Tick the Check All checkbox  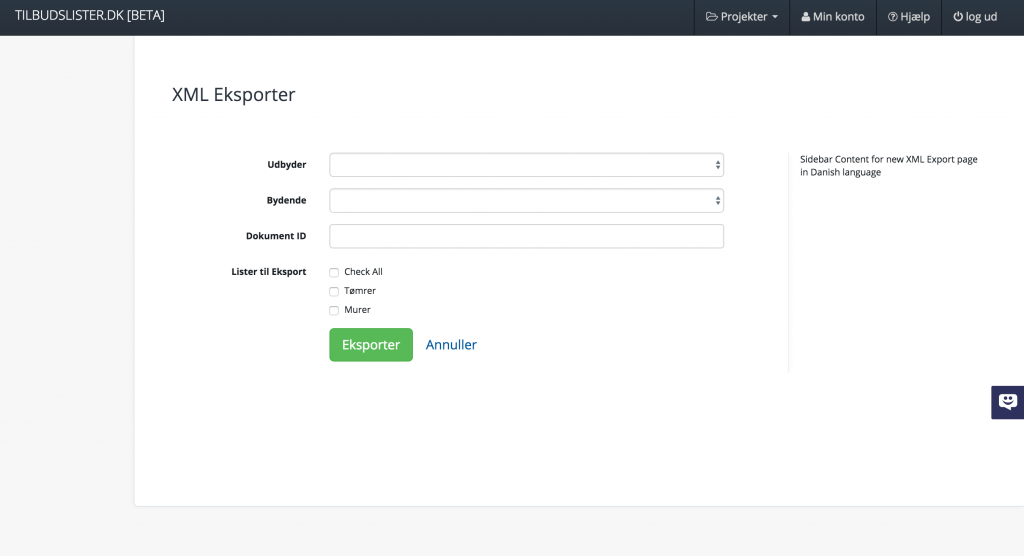pos(334,272)
